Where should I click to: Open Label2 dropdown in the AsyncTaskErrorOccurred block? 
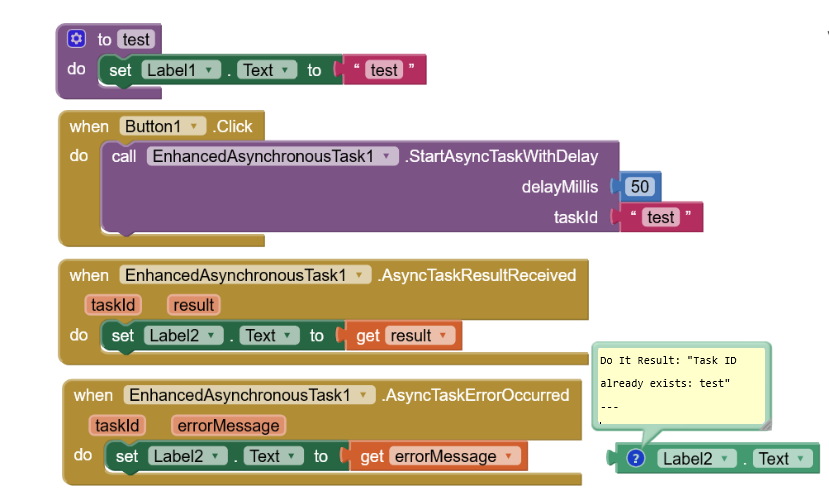coord(187,456)
